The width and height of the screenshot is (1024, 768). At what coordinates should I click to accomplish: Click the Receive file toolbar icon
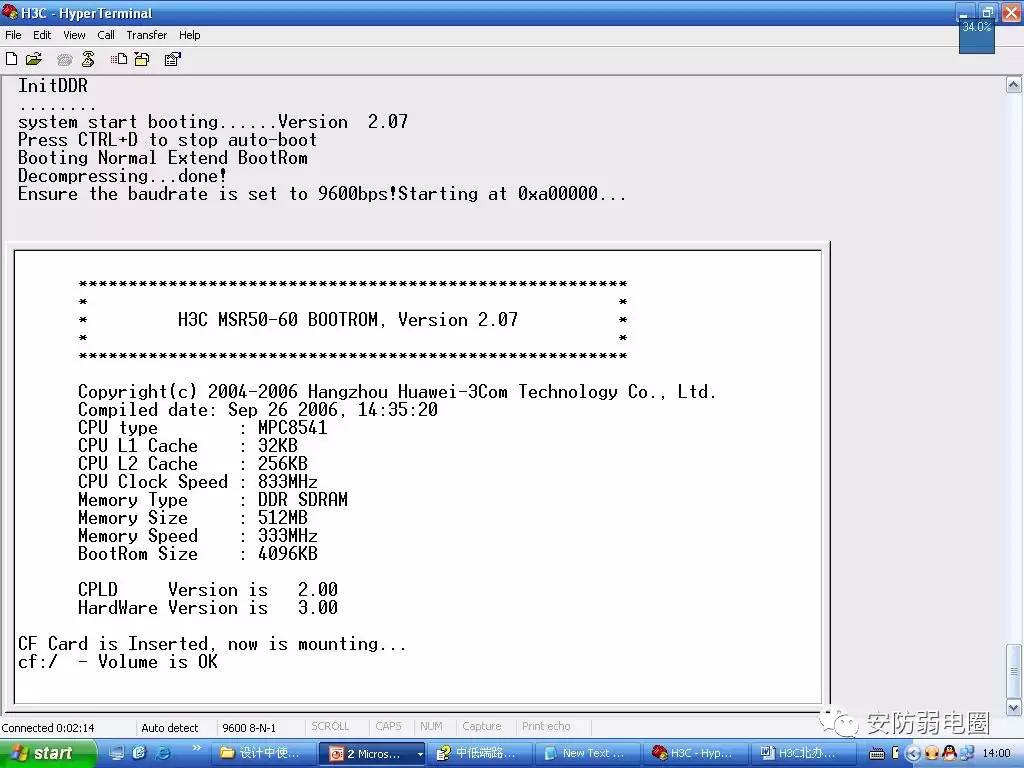pos(142,59)
